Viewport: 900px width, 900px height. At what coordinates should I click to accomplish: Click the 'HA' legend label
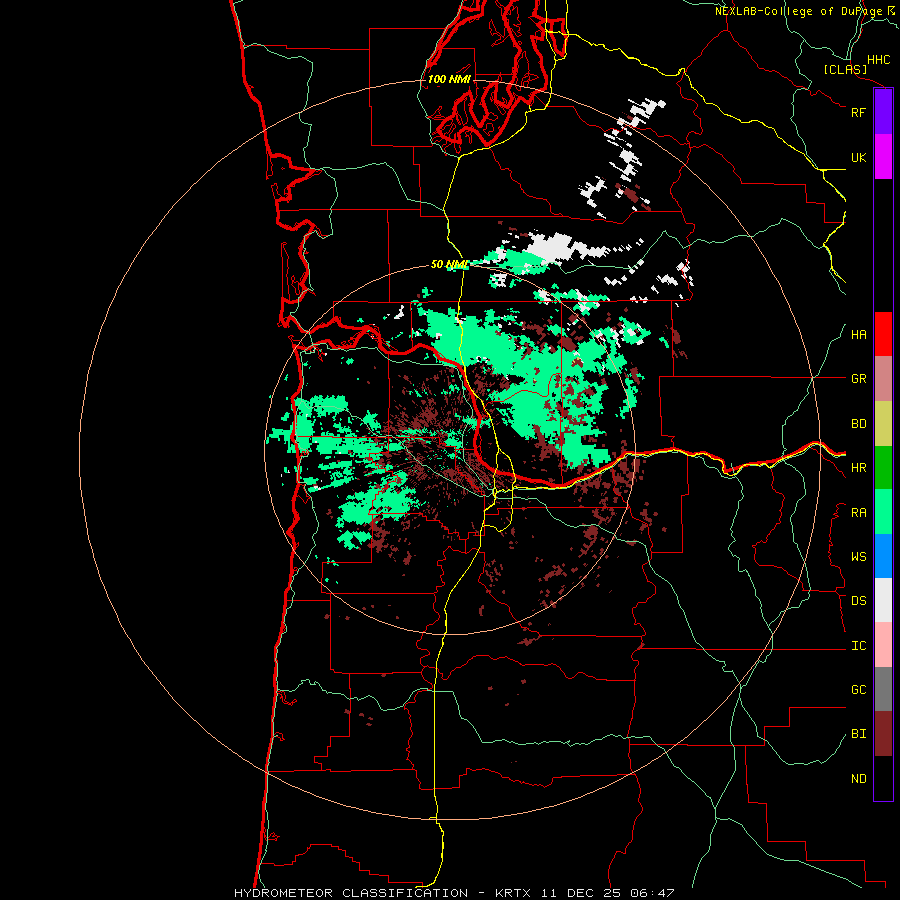pyautogui.click(x=858, y=335)
